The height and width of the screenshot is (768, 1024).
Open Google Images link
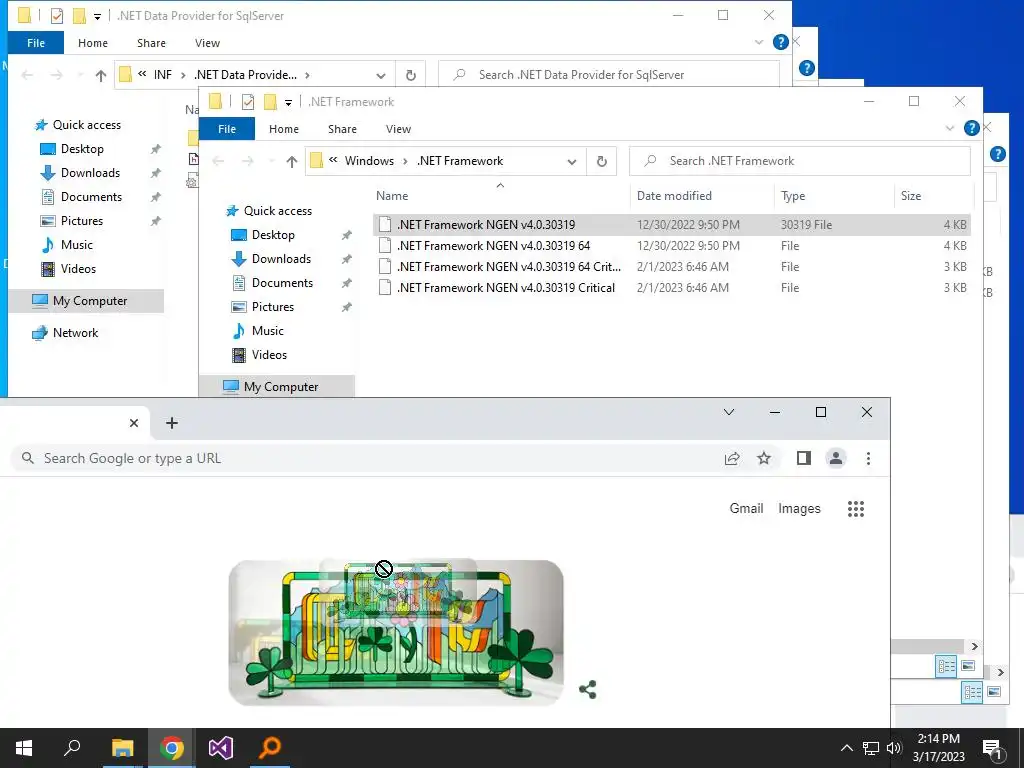click(799, 509)
